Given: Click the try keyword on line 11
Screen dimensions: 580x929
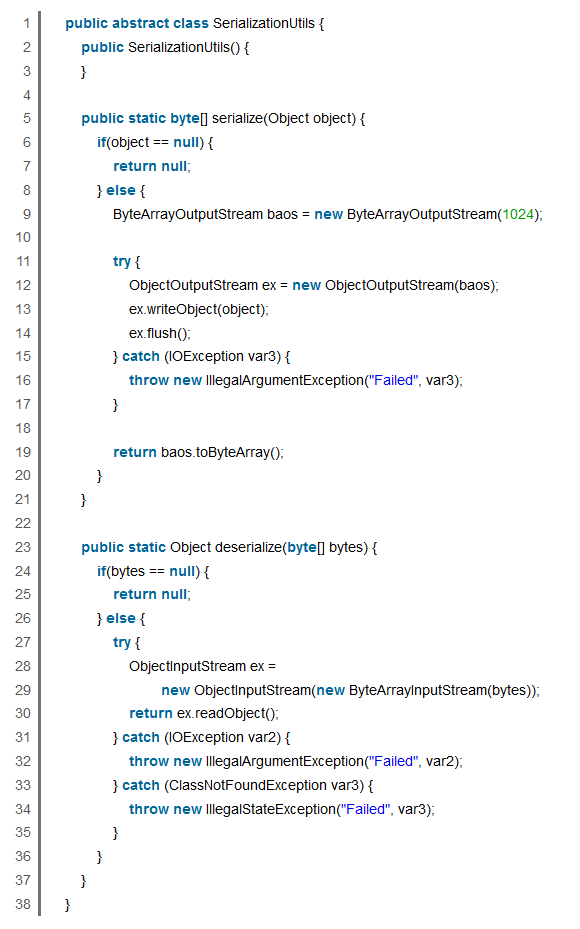Looking at the screenshot, I should coord(121,261).
